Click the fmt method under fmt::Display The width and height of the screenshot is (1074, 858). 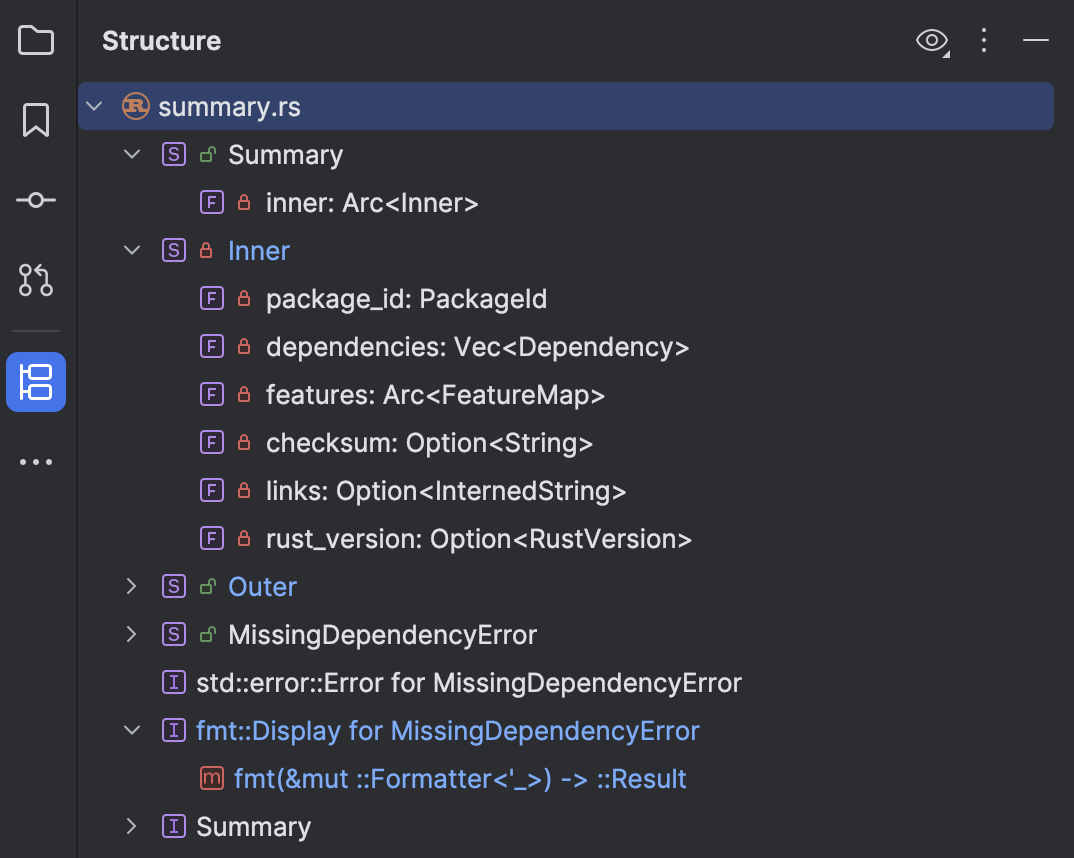point(460,778)
